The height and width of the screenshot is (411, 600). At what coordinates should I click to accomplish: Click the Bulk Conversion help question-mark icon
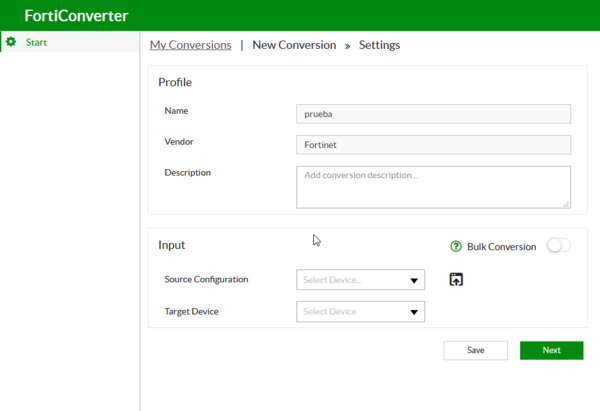(456, 246)
